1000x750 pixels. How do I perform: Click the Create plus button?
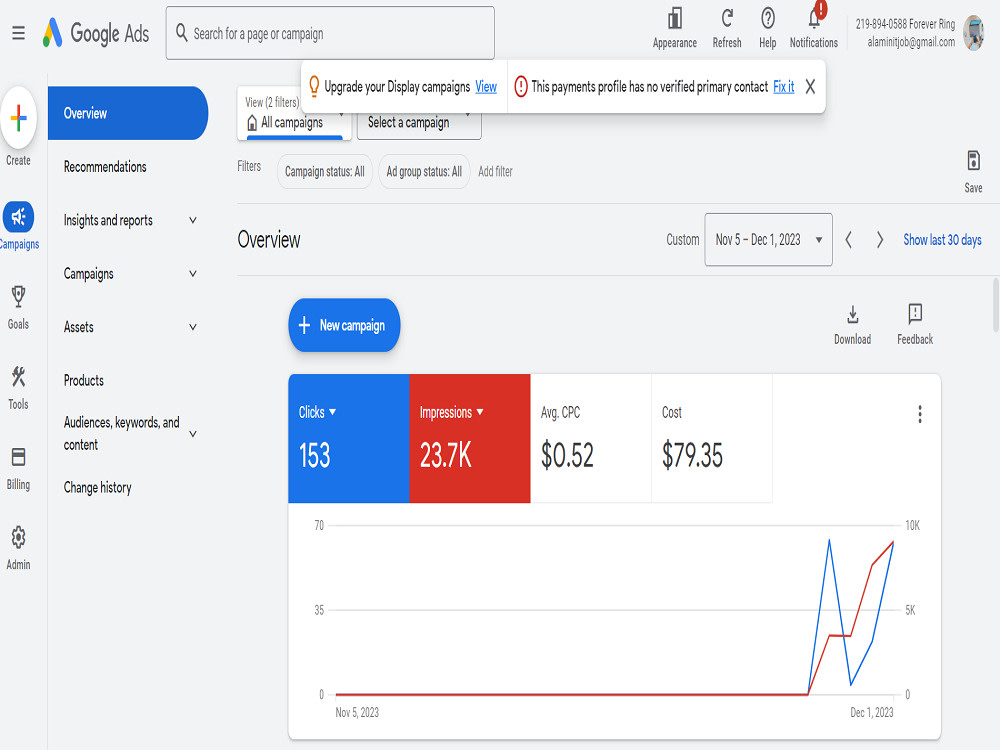(18, 118)
